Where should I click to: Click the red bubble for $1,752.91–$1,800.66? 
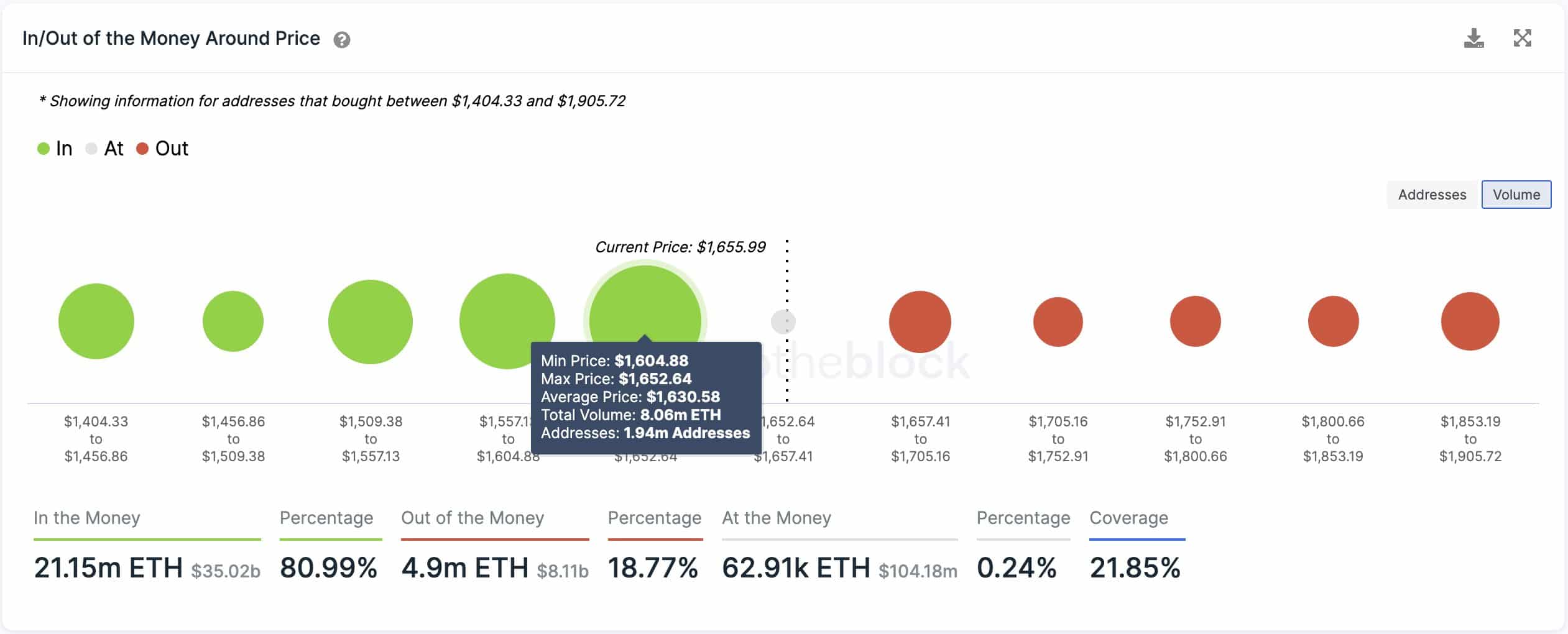(1196, 321)
